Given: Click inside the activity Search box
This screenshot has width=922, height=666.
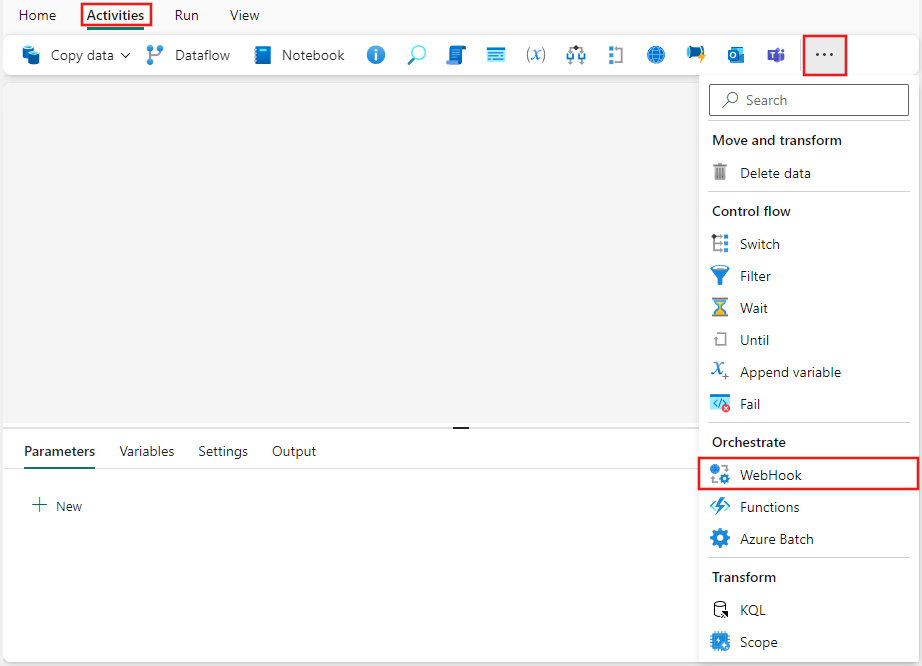Looking at the screenshot, I should (x=808, y=100).
